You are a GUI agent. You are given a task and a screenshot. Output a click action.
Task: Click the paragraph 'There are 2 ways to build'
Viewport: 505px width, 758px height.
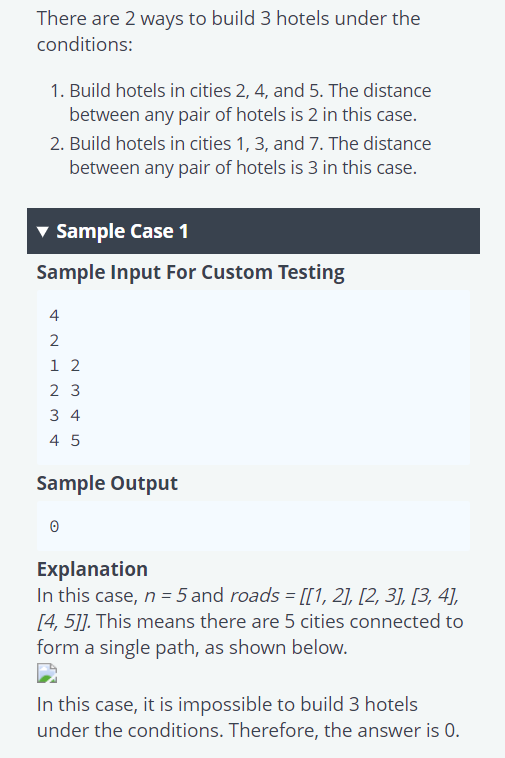click(229, 31)
